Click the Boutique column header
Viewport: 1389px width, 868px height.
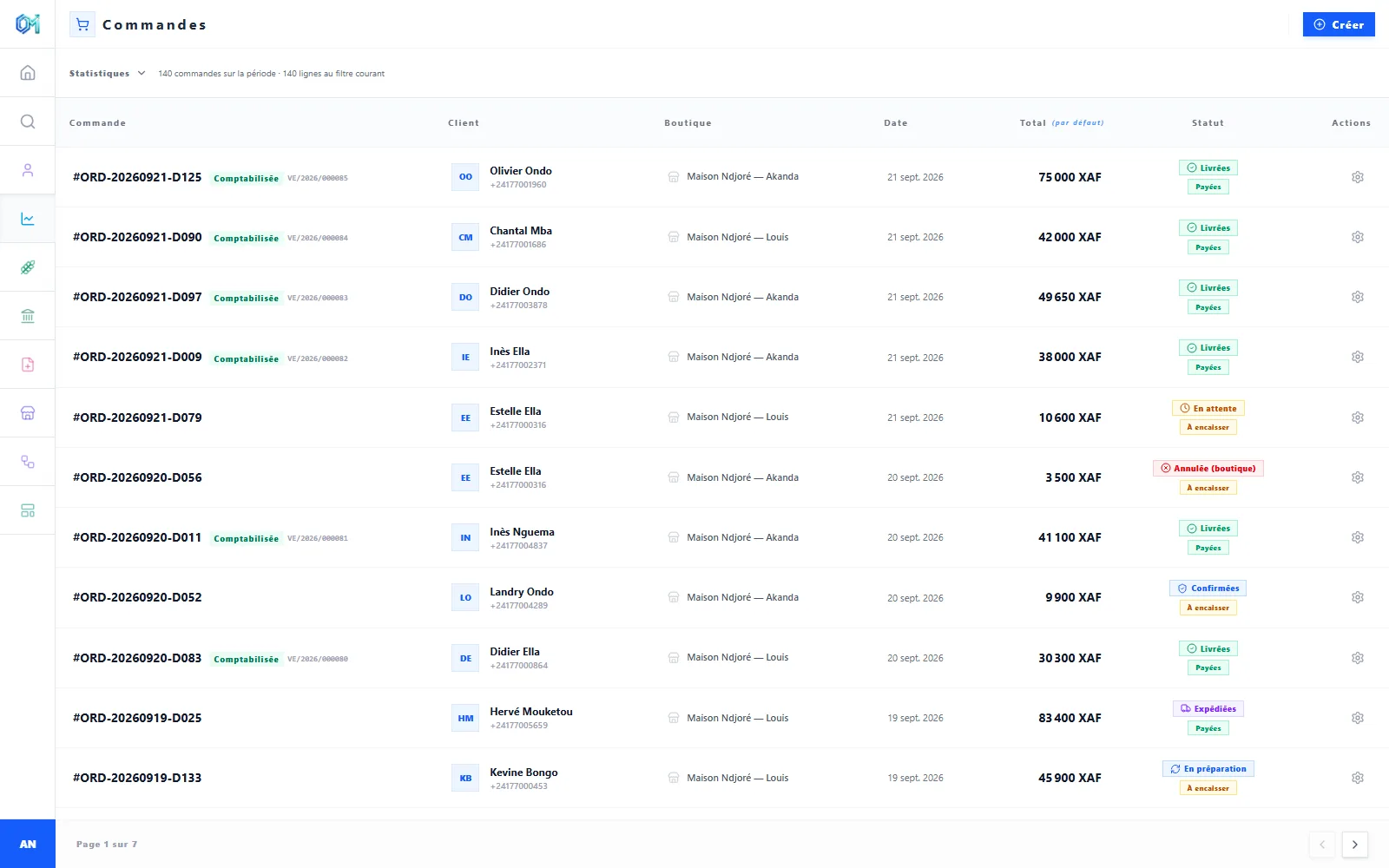pos(688,123)
